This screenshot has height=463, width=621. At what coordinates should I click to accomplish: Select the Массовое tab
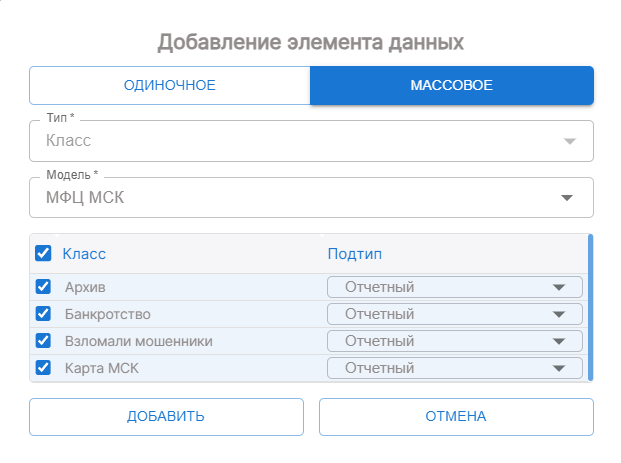[452, 85]
